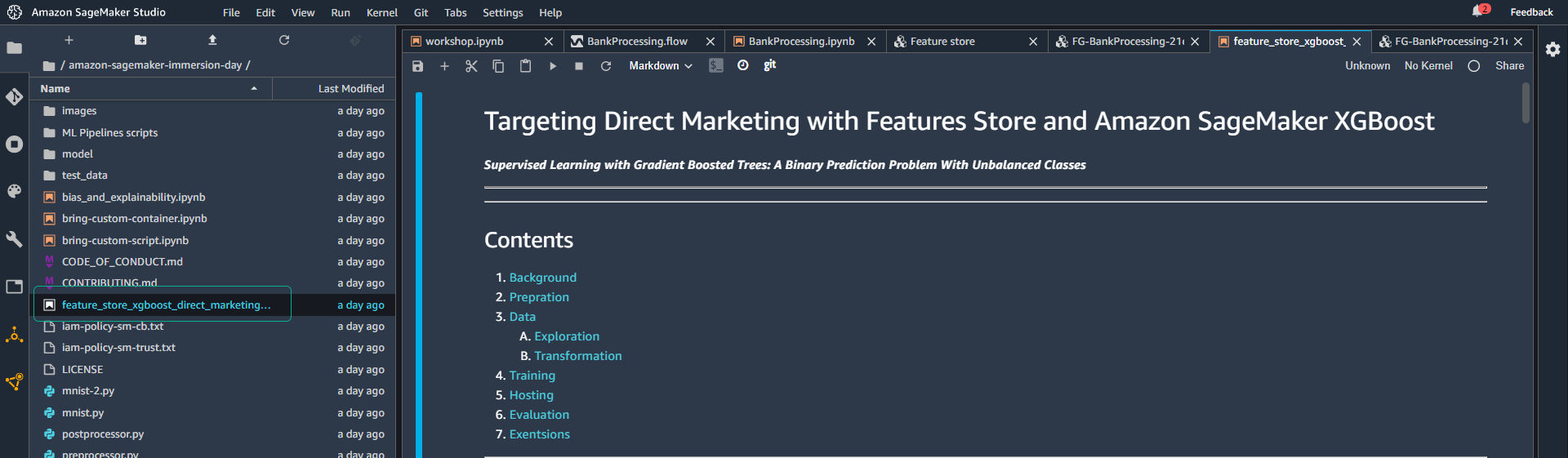Open the settings gear on right sidebar
This screenshot has height=458, width=1568.
[1552, 49]
